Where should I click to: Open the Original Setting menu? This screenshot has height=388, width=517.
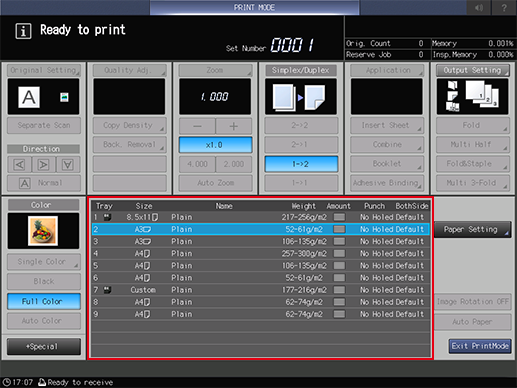point(44,70)
